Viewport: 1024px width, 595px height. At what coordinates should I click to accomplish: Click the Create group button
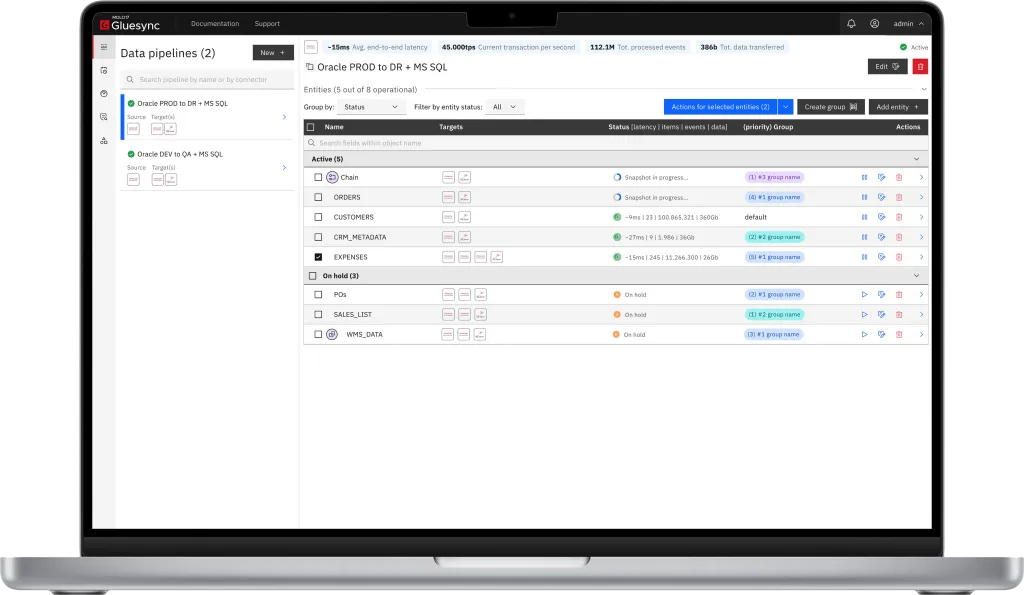tap(830, 107)
